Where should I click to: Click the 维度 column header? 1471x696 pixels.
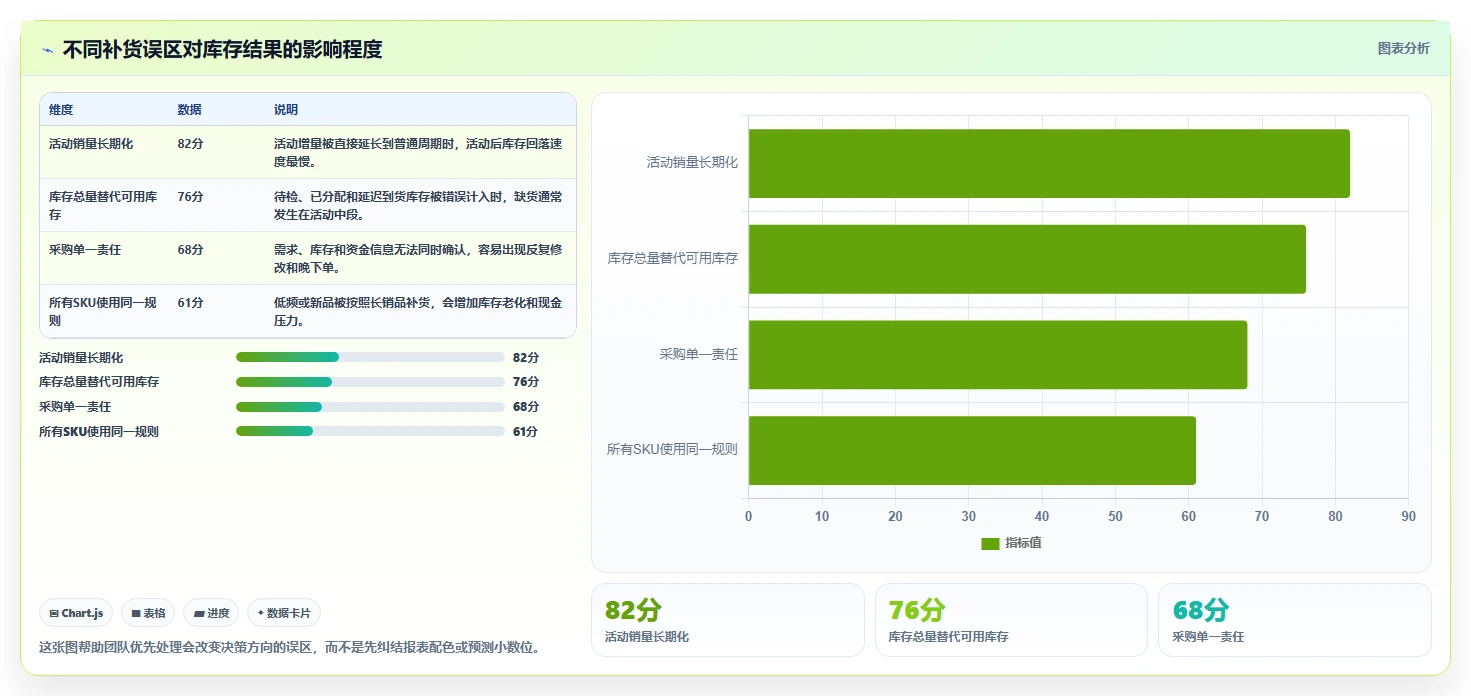click(x=61, y=110)
